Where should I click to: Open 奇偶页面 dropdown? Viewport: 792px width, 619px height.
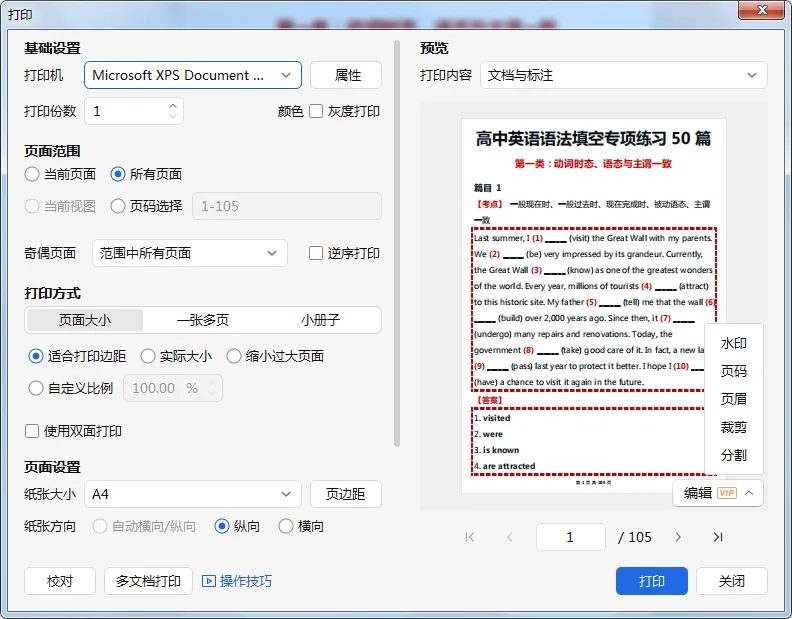[x=190, y=253]
